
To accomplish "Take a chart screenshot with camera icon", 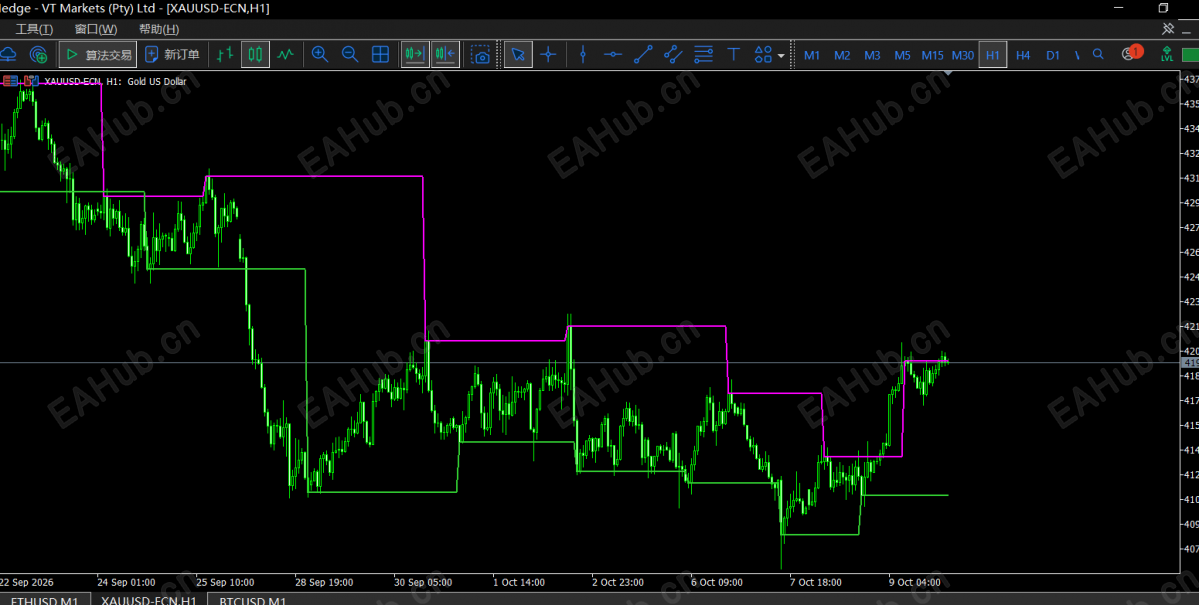I will [x=480, y=54].
